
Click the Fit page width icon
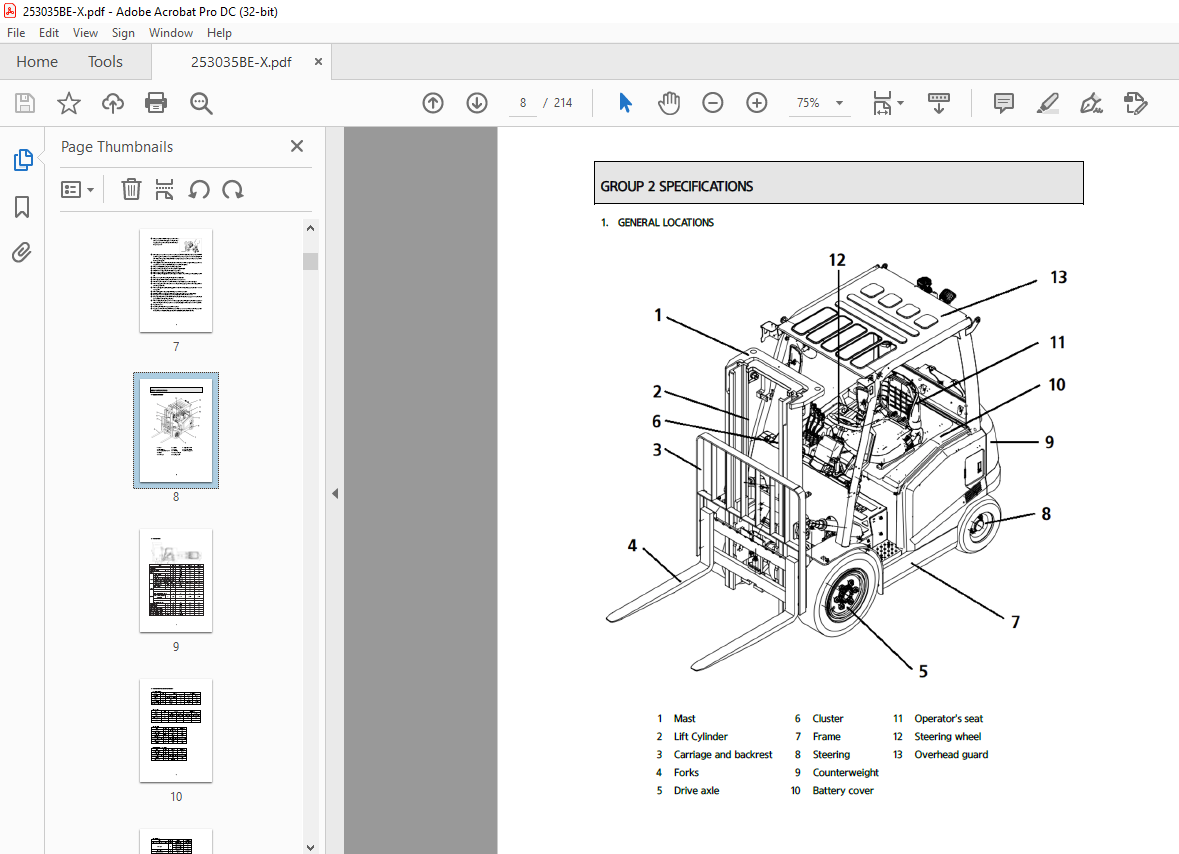pyautogui.click(x=882, y=103)
